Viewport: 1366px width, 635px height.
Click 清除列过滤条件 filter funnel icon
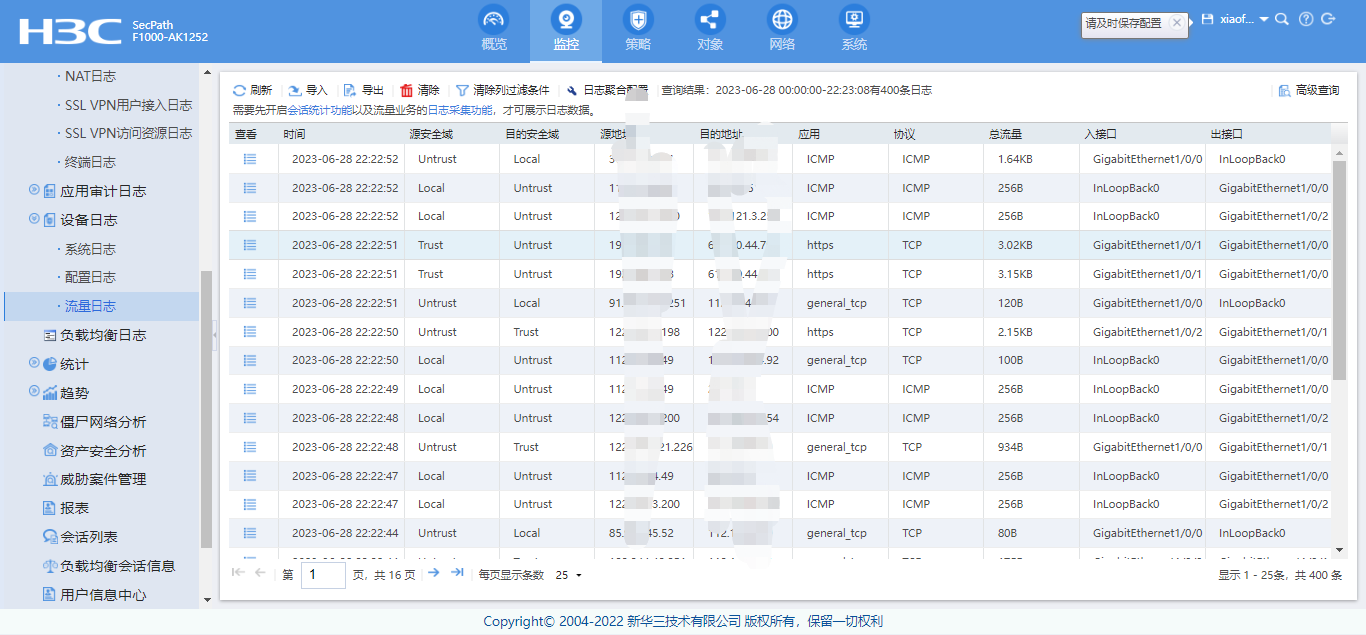(x=462, y=90)
